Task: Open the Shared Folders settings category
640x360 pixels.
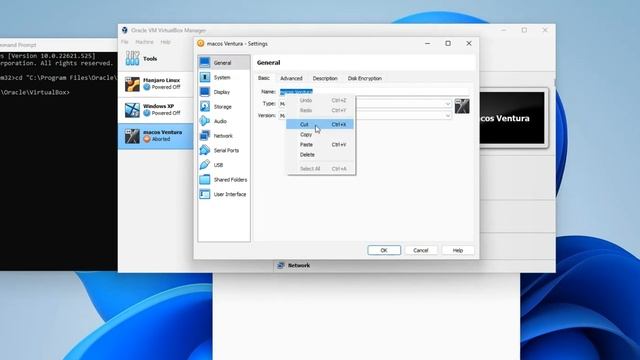Action: (x=224, y=180)
